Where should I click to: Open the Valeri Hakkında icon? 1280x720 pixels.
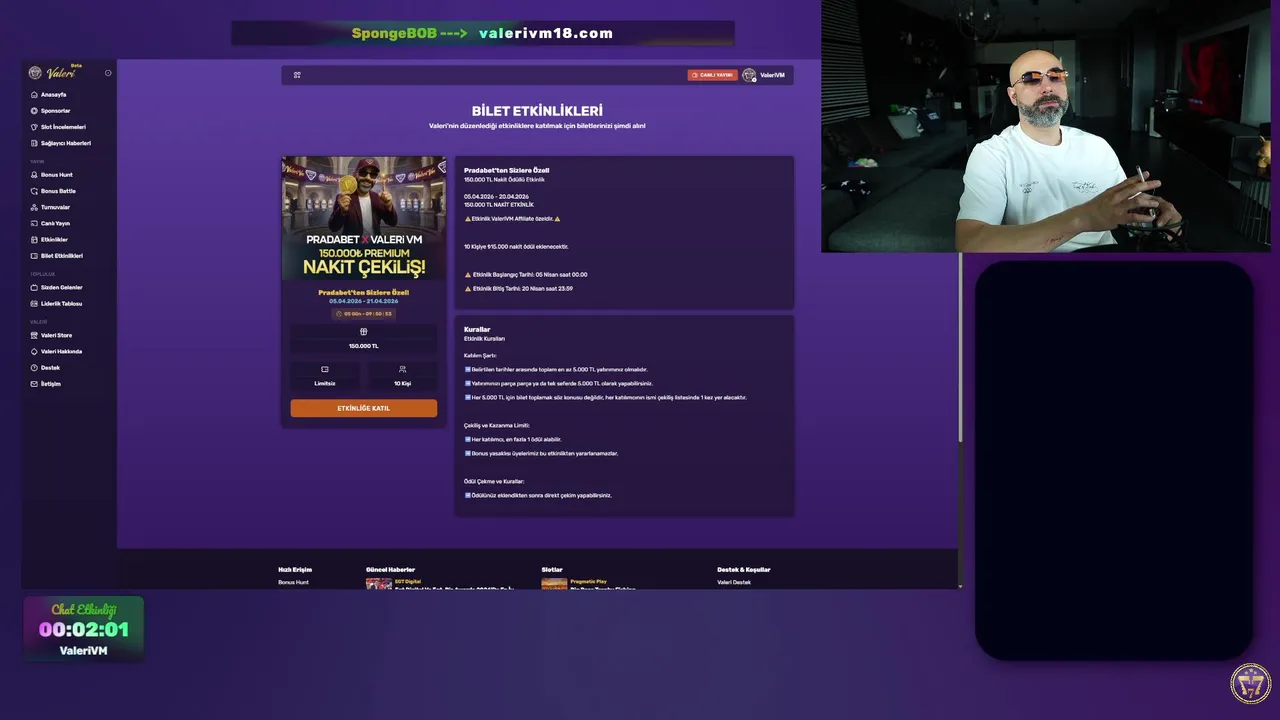pos(34,351)
